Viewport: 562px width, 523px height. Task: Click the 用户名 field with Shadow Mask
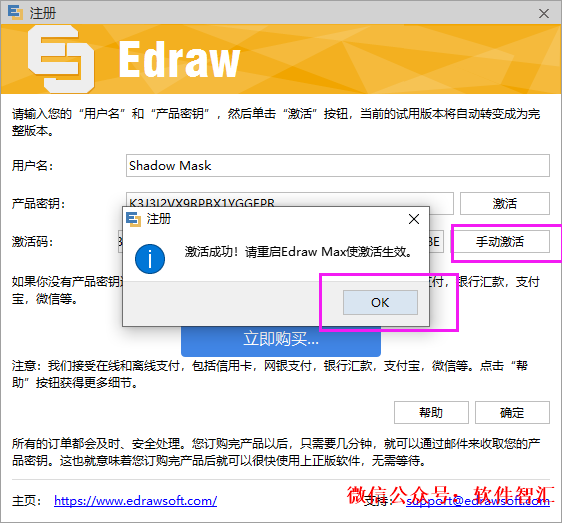coord(338,166)
